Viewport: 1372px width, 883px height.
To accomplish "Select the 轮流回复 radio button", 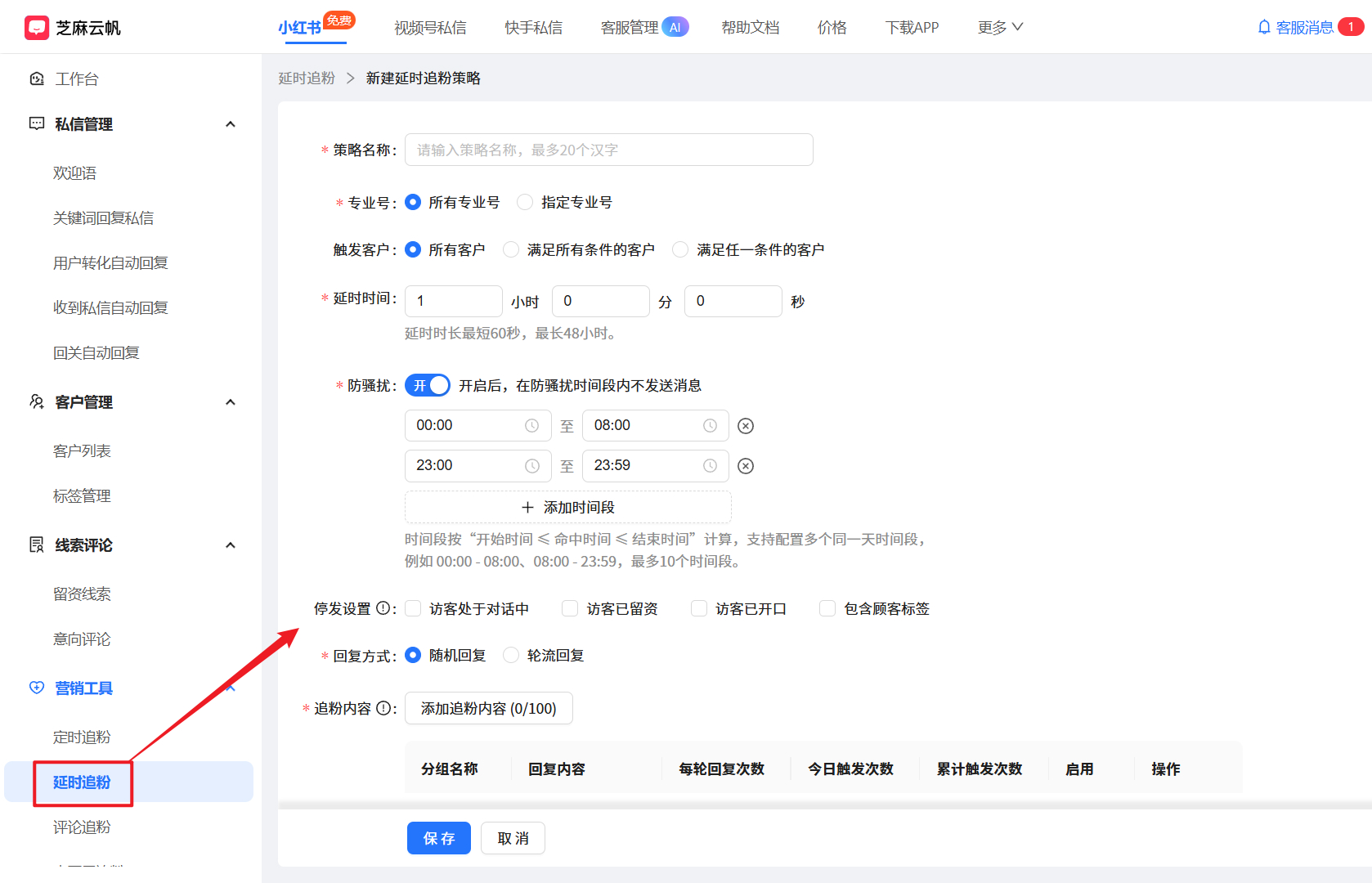I will (511, 655).
